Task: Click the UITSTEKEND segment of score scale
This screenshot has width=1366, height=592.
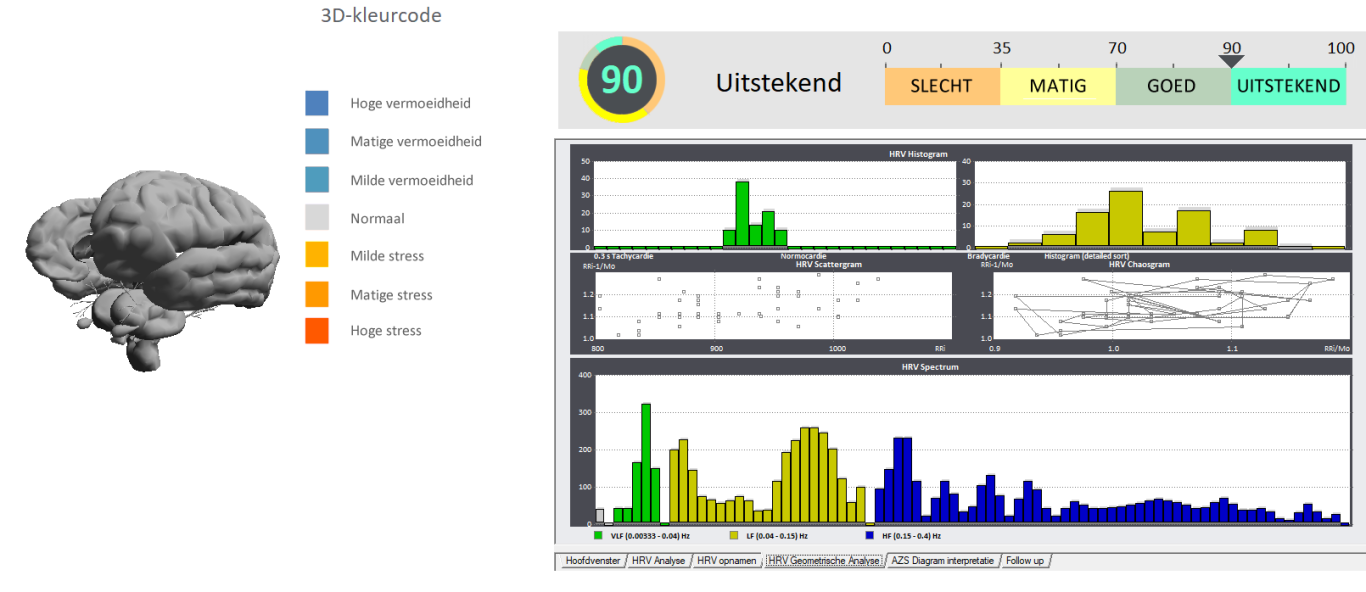Action: [x=1288, y=86]
